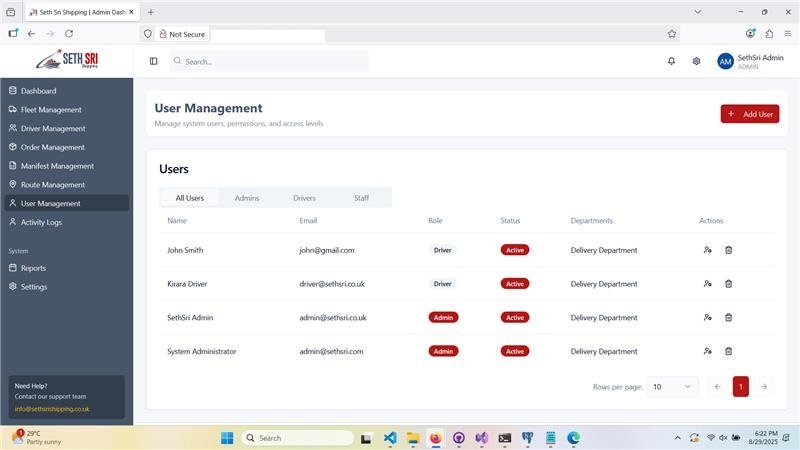This screenshot has width=800, height=450.
Task: Edit SethSri Admin user icon
Action: (x=707, y=317)
